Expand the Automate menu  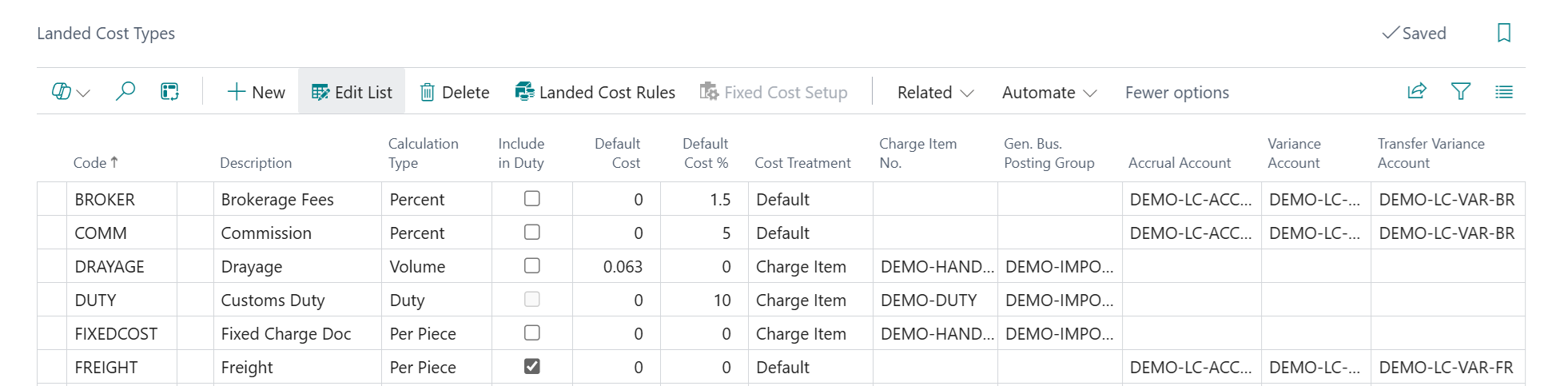(x=1049, y=93)
